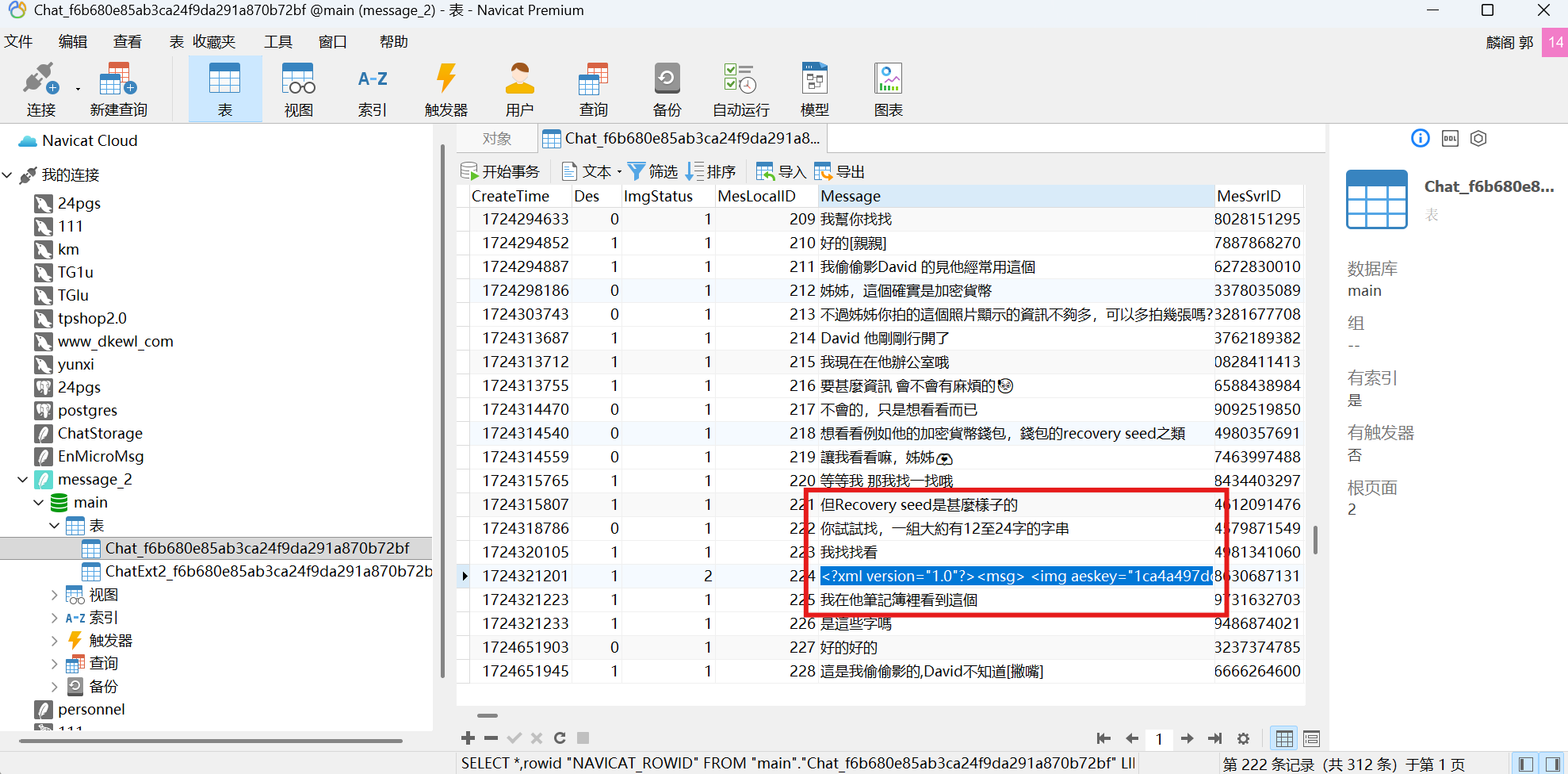1568x774 pixels.
Task: Click the 排序 sort button
Action: tap(711, 171)
